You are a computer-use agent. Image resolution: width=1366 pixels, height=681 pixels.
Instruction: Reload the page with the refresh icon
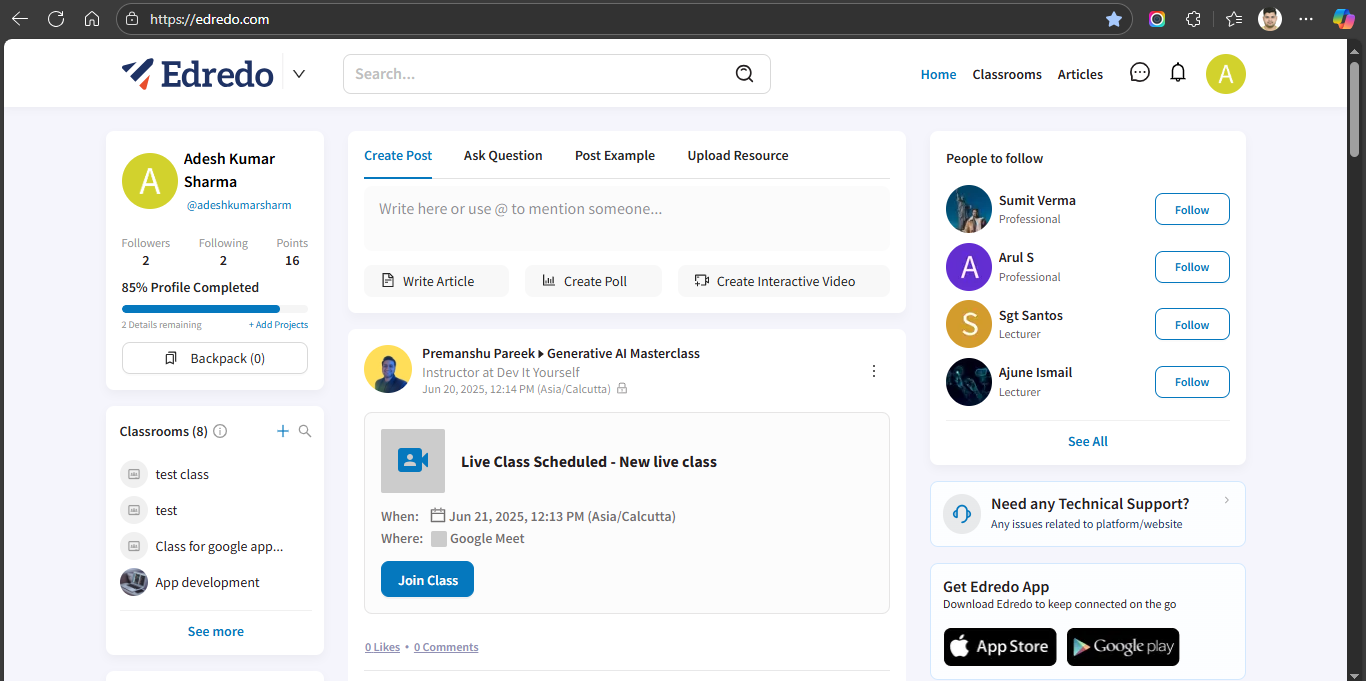tap(56, 19)
